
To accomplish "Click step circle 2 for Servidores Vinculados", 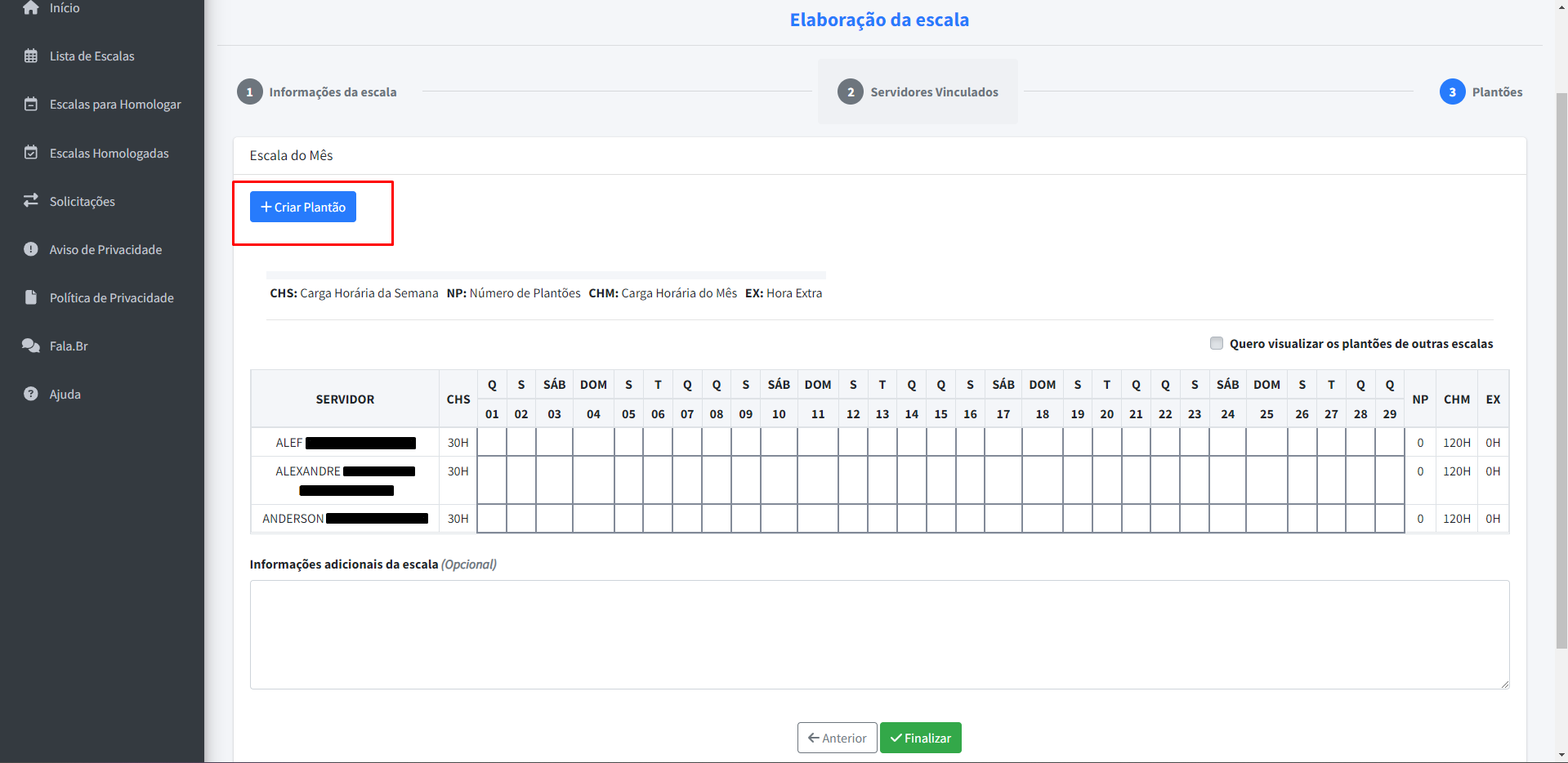I will pyautogui.click(x=851, y=92).
